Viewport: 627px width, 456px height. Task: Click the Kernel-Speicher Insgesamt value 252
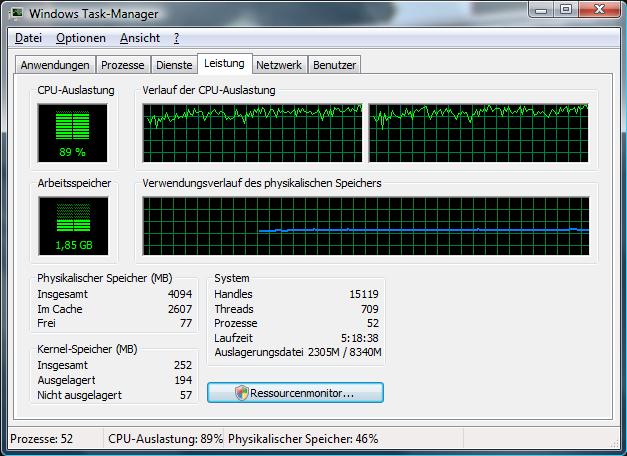[x=183, y=365]
